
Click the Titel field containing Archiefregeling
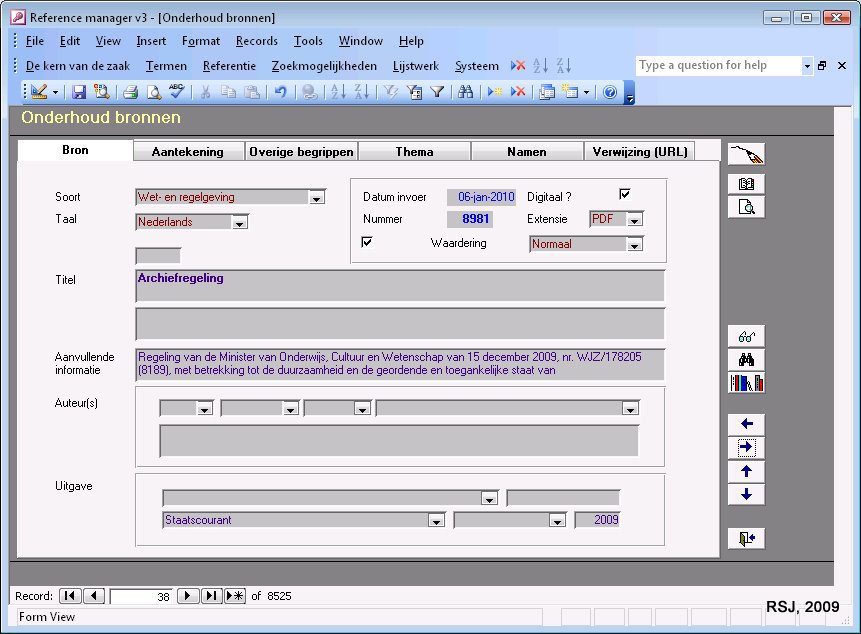coord(400,286)
